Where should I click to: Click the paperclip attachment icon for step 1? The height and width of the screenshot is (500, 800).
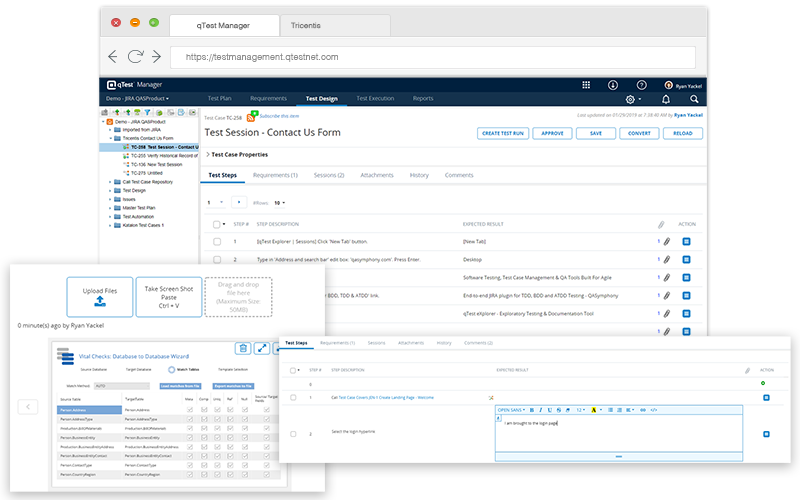(666, 242)
